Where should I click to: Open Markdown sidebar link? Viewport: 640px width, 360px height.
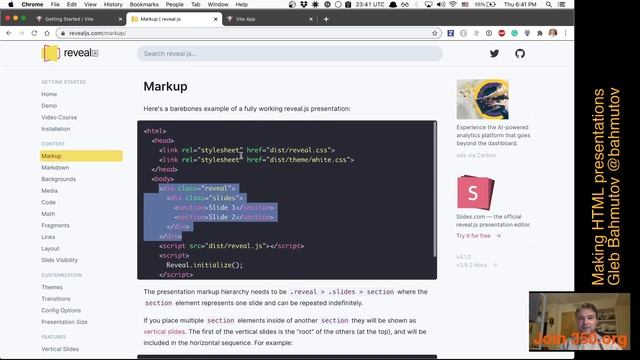pos(55,167)
